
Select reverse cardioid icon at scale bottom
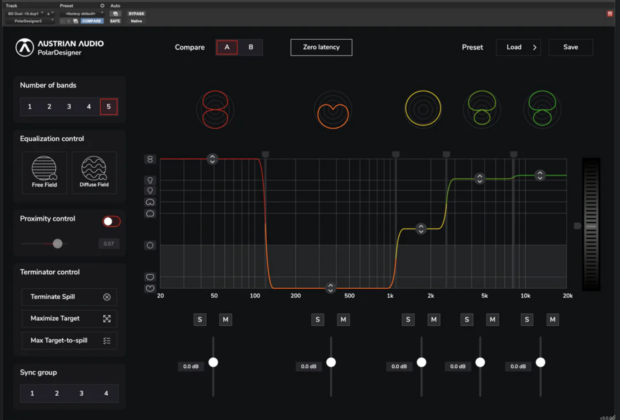[150, 288]
